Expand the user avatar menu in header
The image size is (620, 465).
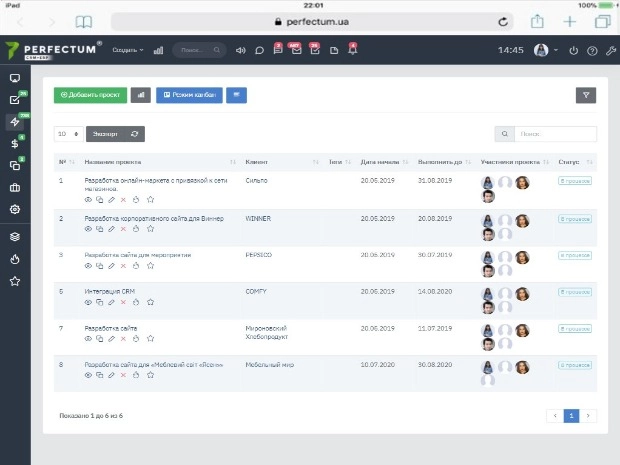[545, 50]
